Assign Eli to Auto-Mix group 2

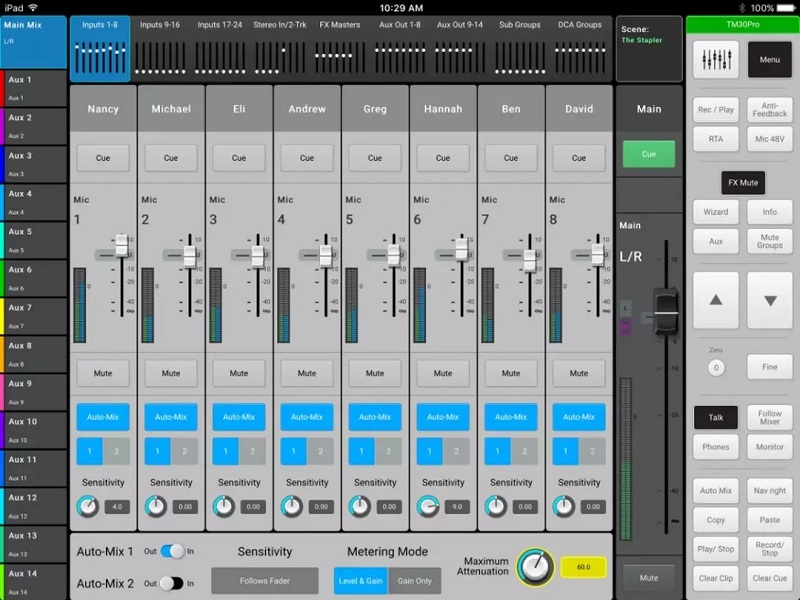pos(252,452)
